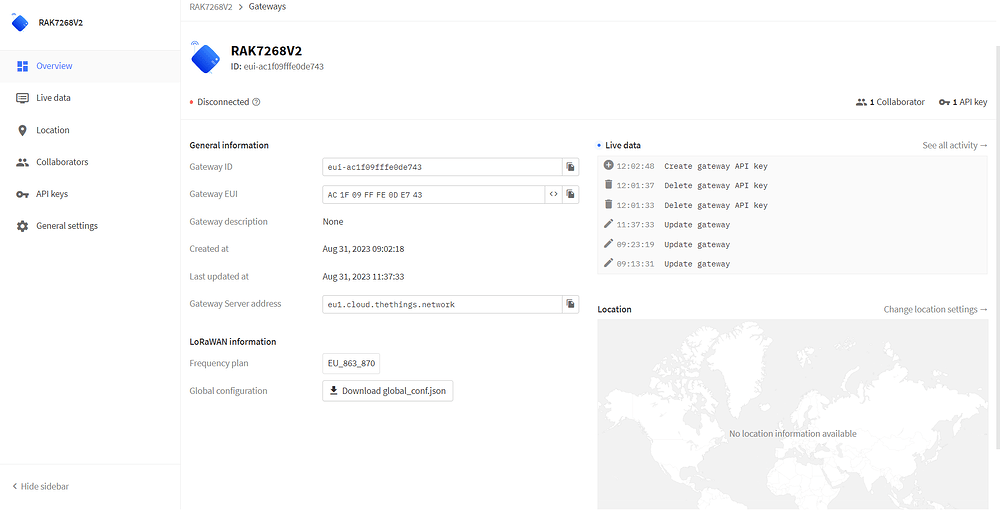Click the Disconnected status help icon

coord(256,102)
